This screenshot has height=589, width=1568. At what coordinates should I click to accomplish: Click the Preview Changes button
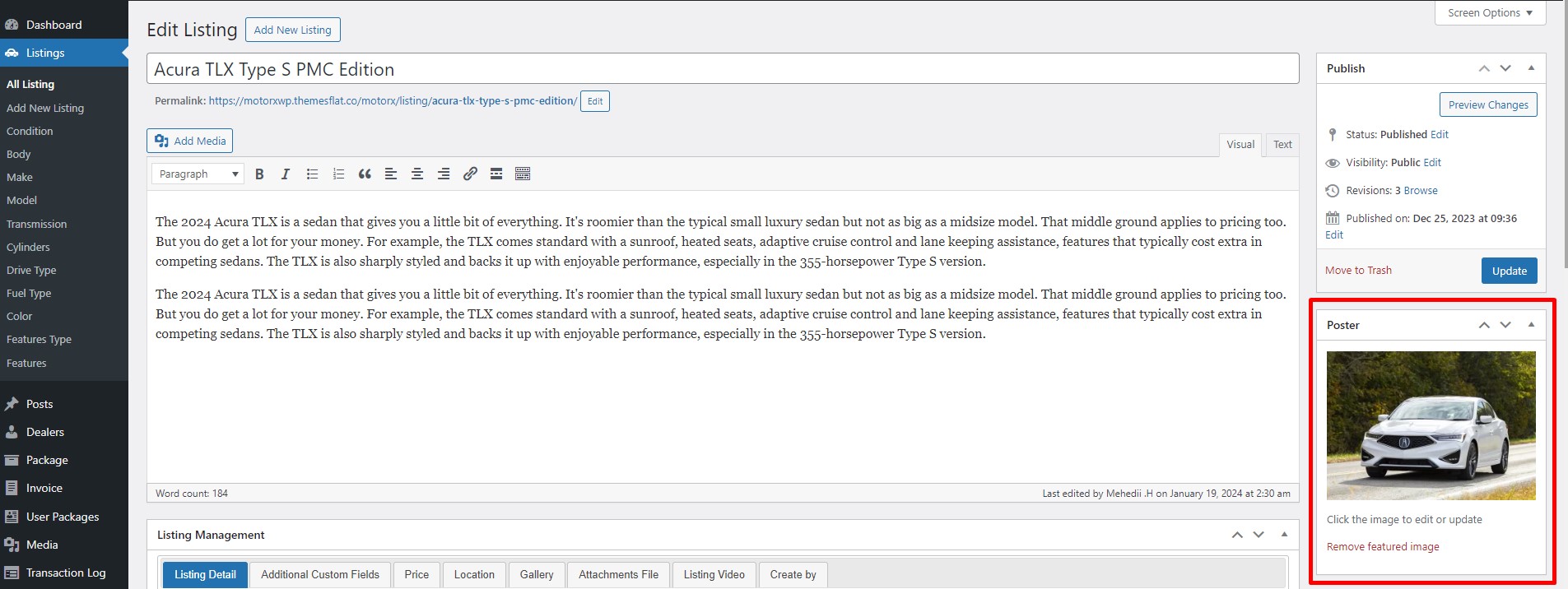[1488, 104]
